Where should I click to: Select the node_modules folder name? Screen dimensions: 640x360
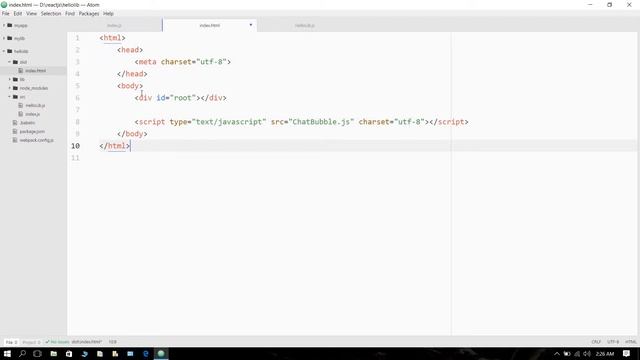pos(34,88)
